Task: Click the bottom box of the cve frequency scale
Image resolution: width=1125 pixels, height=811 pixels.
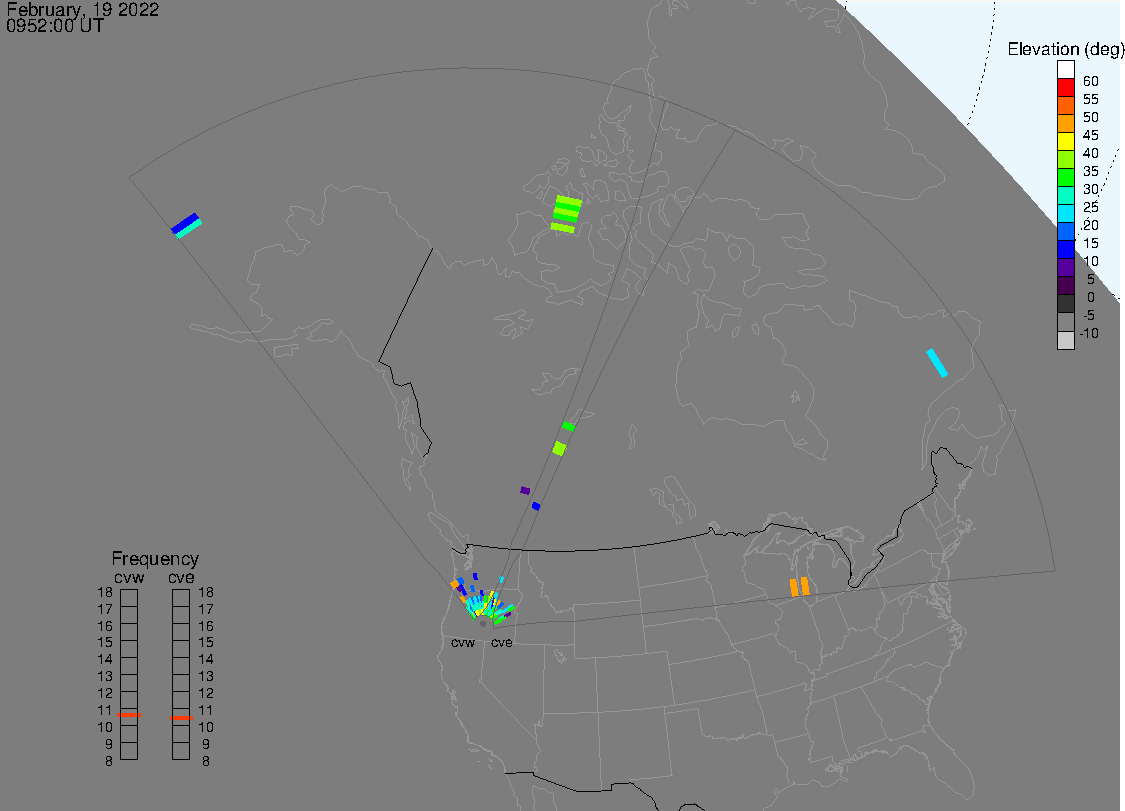Action: pyautogui.click(x=181, y=751)
